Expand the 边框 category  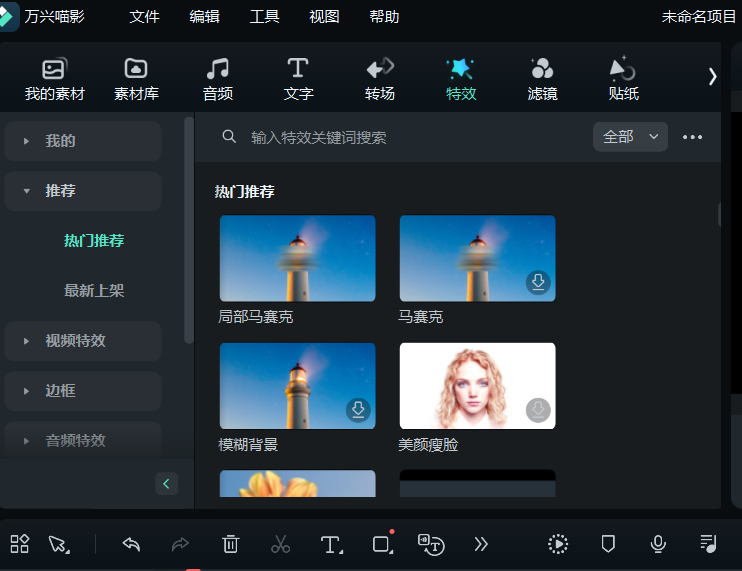83,391
